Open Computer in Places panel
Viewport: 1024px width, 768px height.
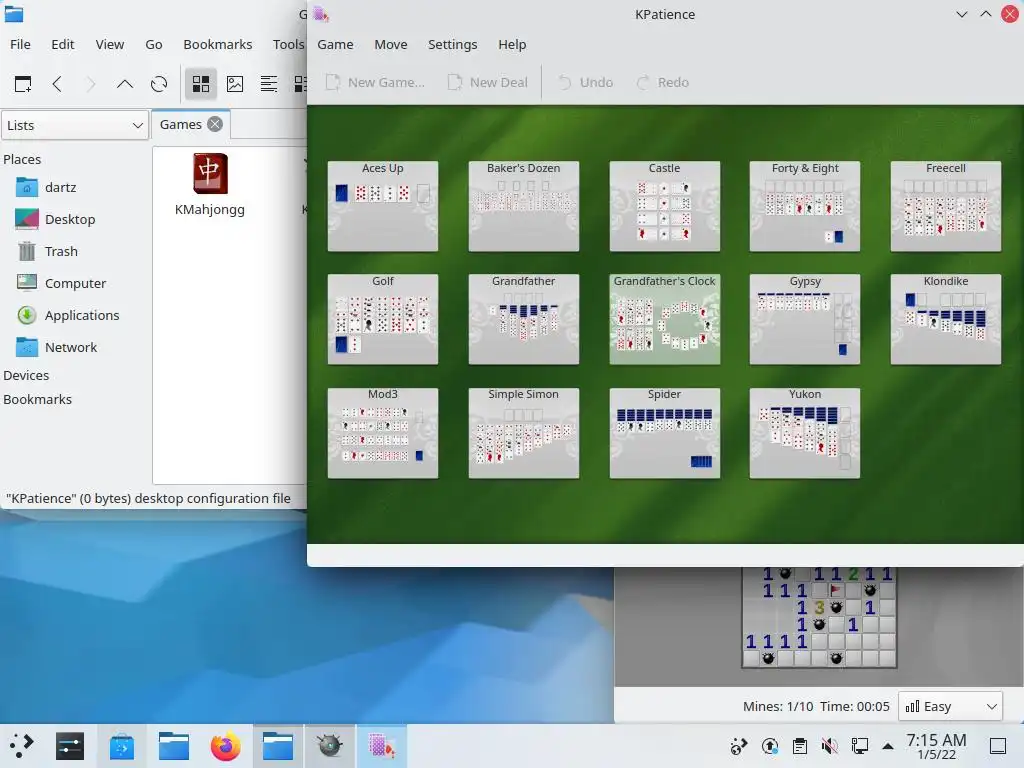point(75,283)
